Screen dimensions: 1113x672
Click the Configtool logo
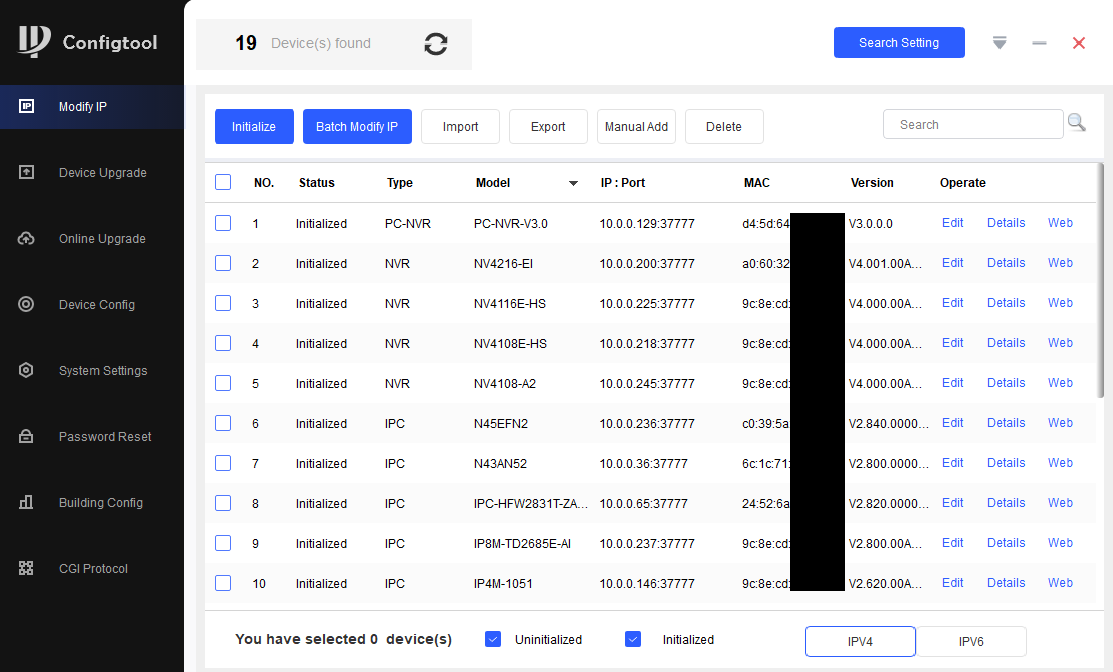(x=87, y=42)
